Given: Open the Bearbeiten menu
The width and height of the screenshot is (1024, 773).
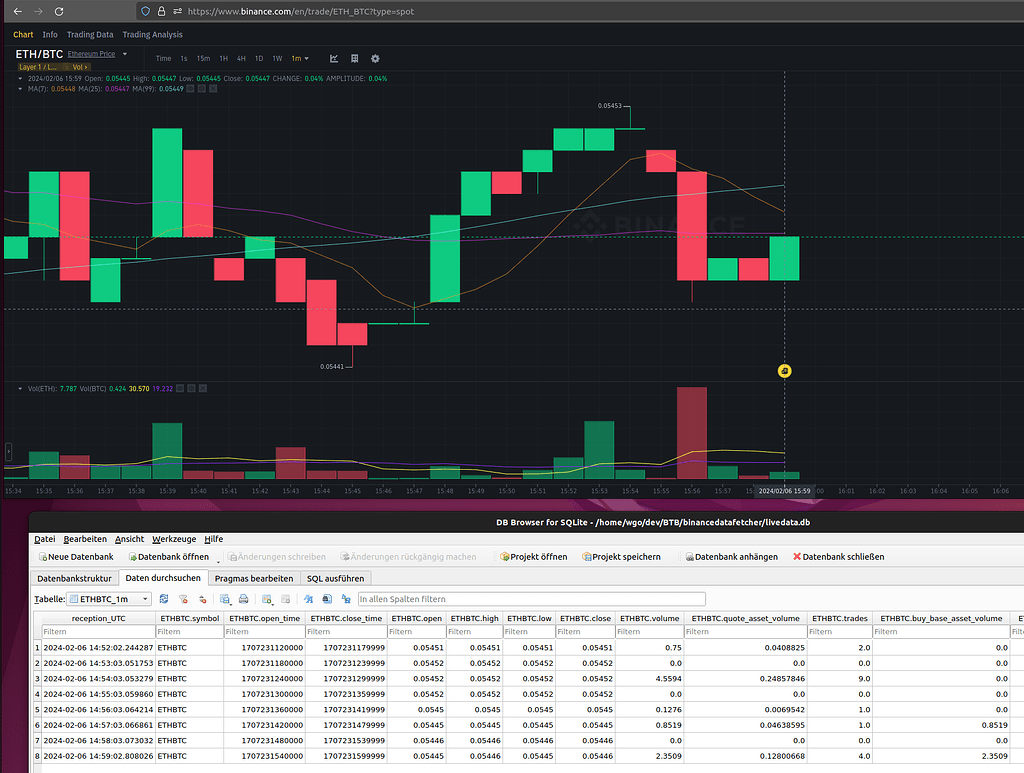Looking at the screenshot, I should (85, 539).
